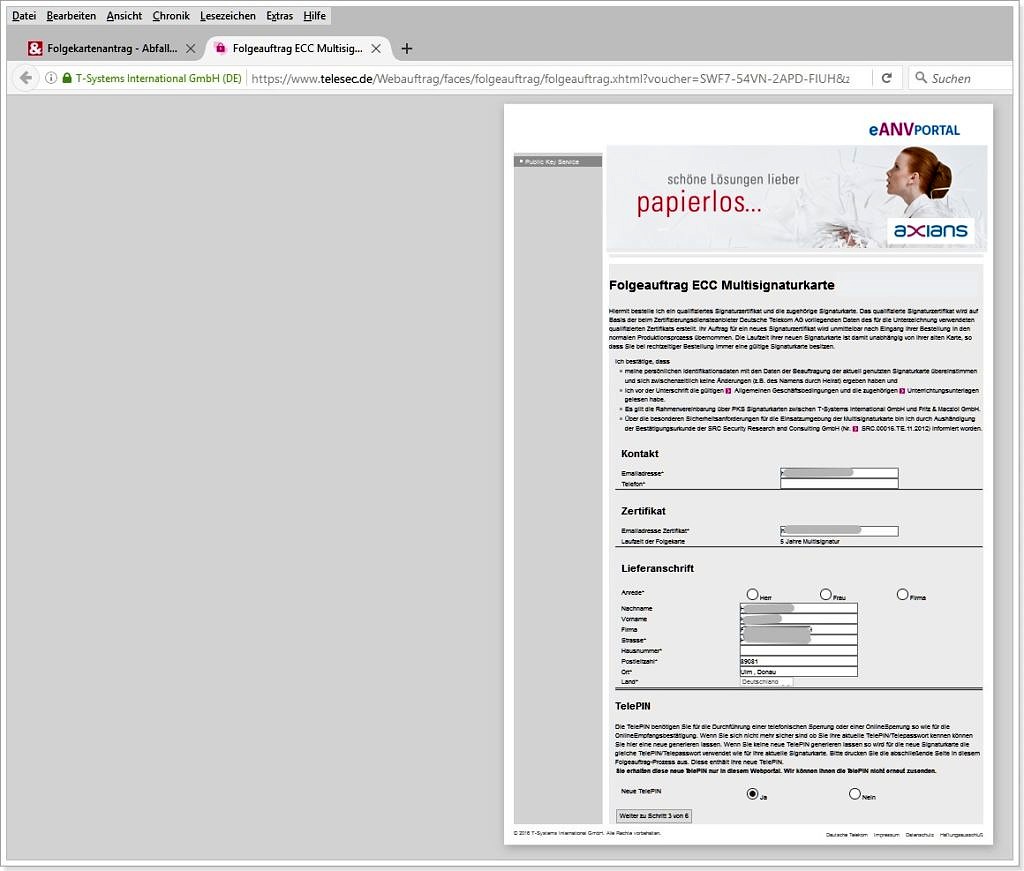Image resolution: width=1024 pixels, height=871 pixels.
Task: Select the Frau salutation radio button
Action: (x=825, y=594)
